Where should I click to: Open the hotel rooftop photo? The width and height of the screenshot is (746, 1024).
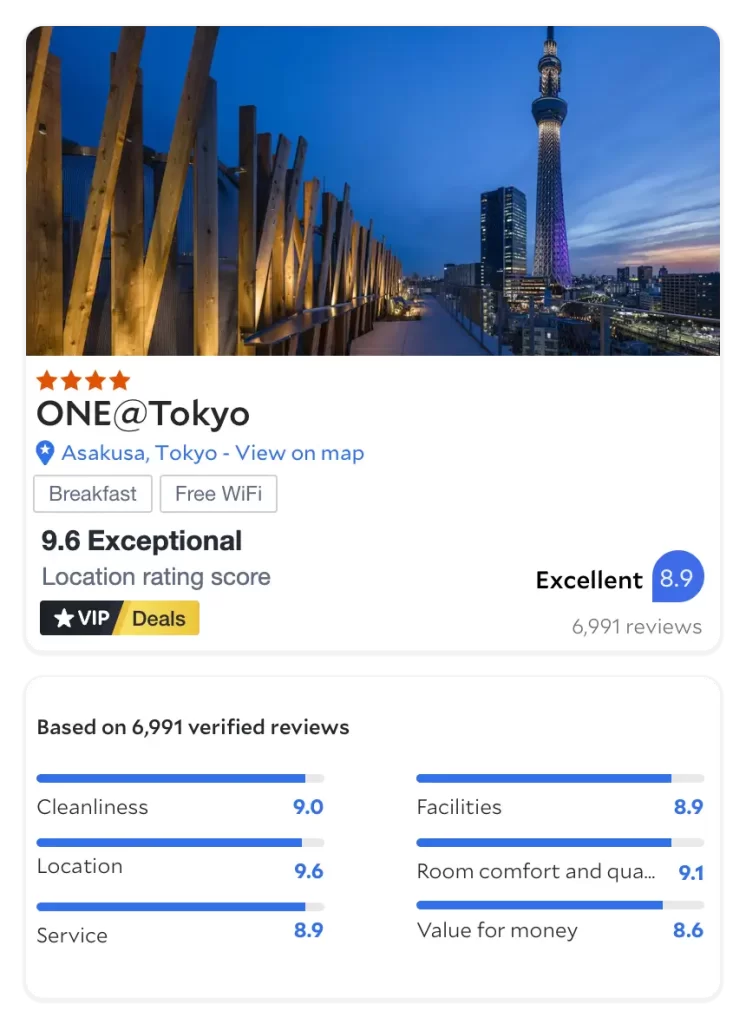tap(372, 190)
